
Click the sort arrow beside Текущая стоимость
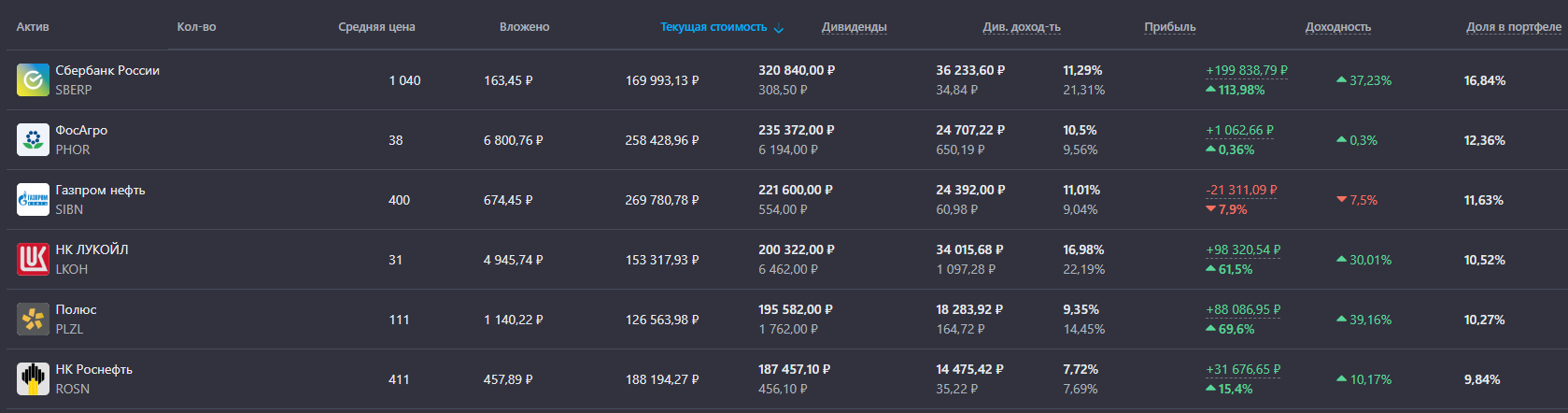tap(779, 28)
